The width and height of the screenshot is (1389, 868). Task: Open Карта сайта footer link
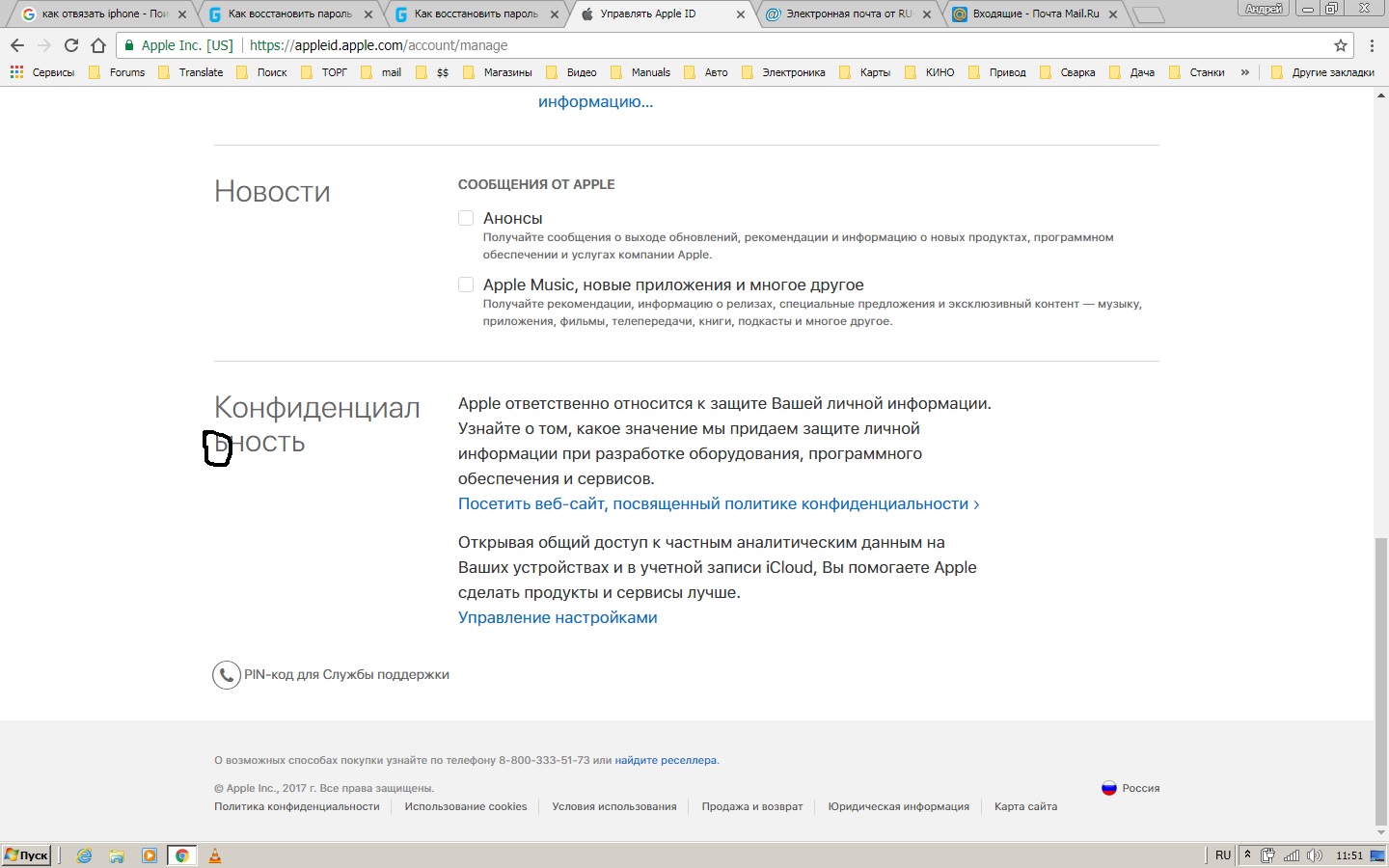tap(1025, 806)
